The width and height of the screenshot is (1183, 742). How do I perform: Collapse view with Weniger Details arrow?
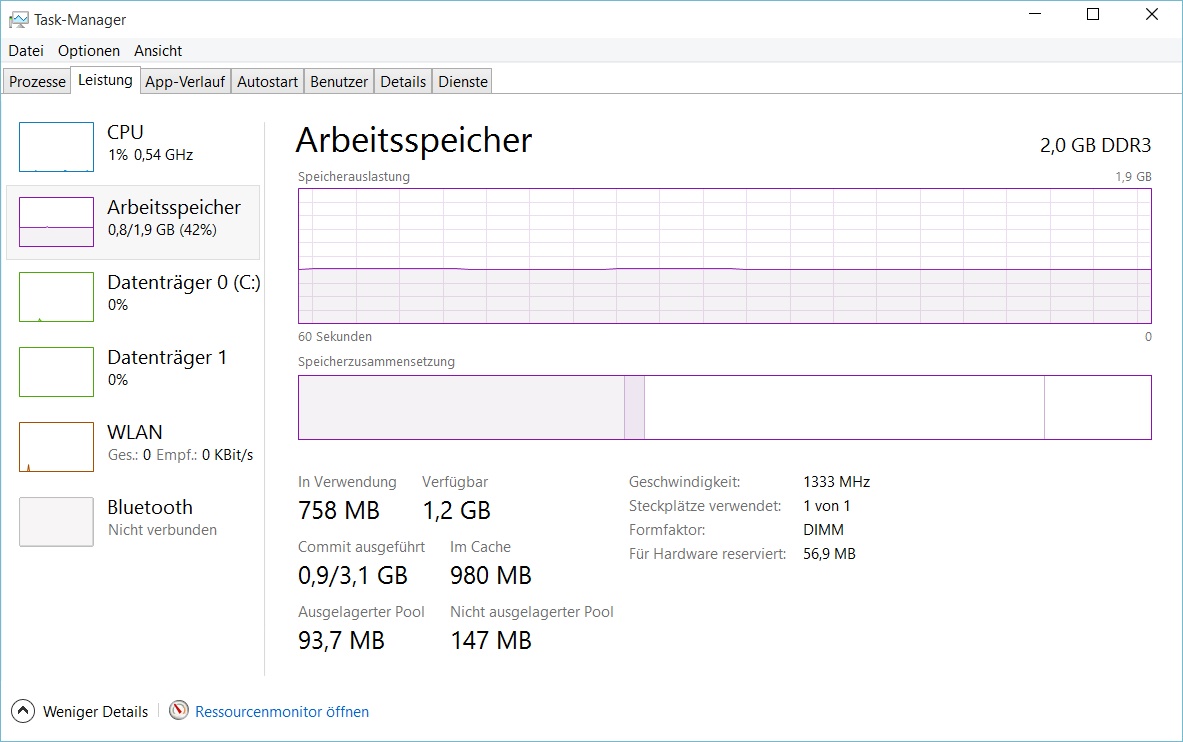[x=23, y=711]
